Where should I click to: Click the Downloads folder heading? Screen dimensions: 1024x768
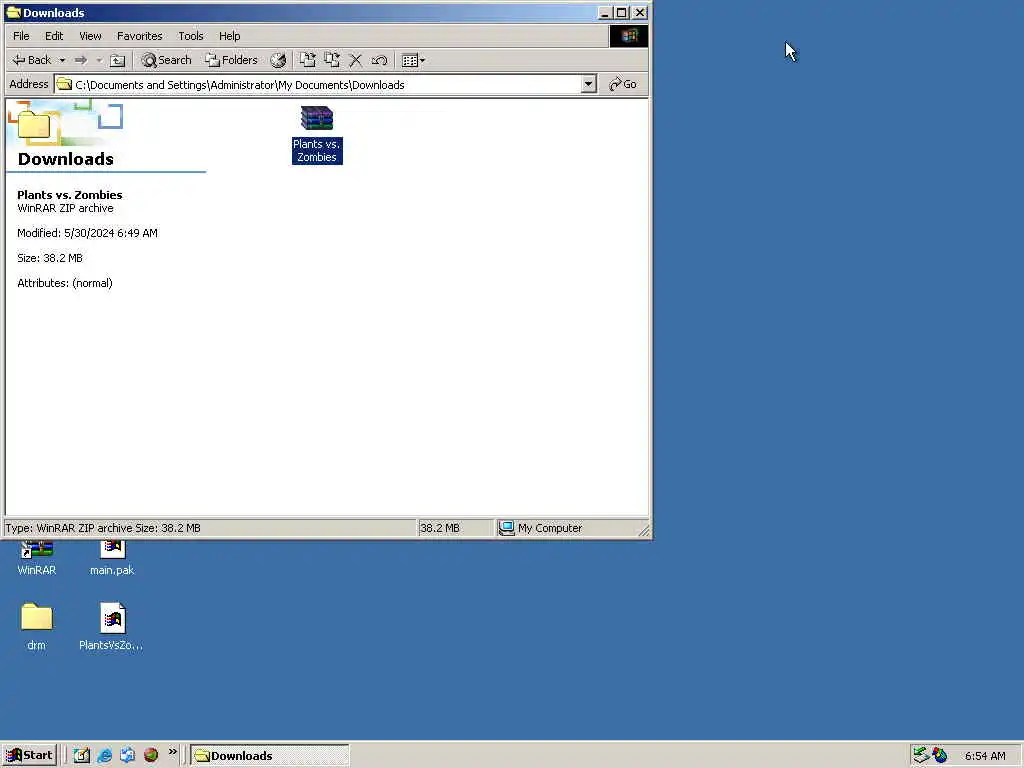pos(65,159)
